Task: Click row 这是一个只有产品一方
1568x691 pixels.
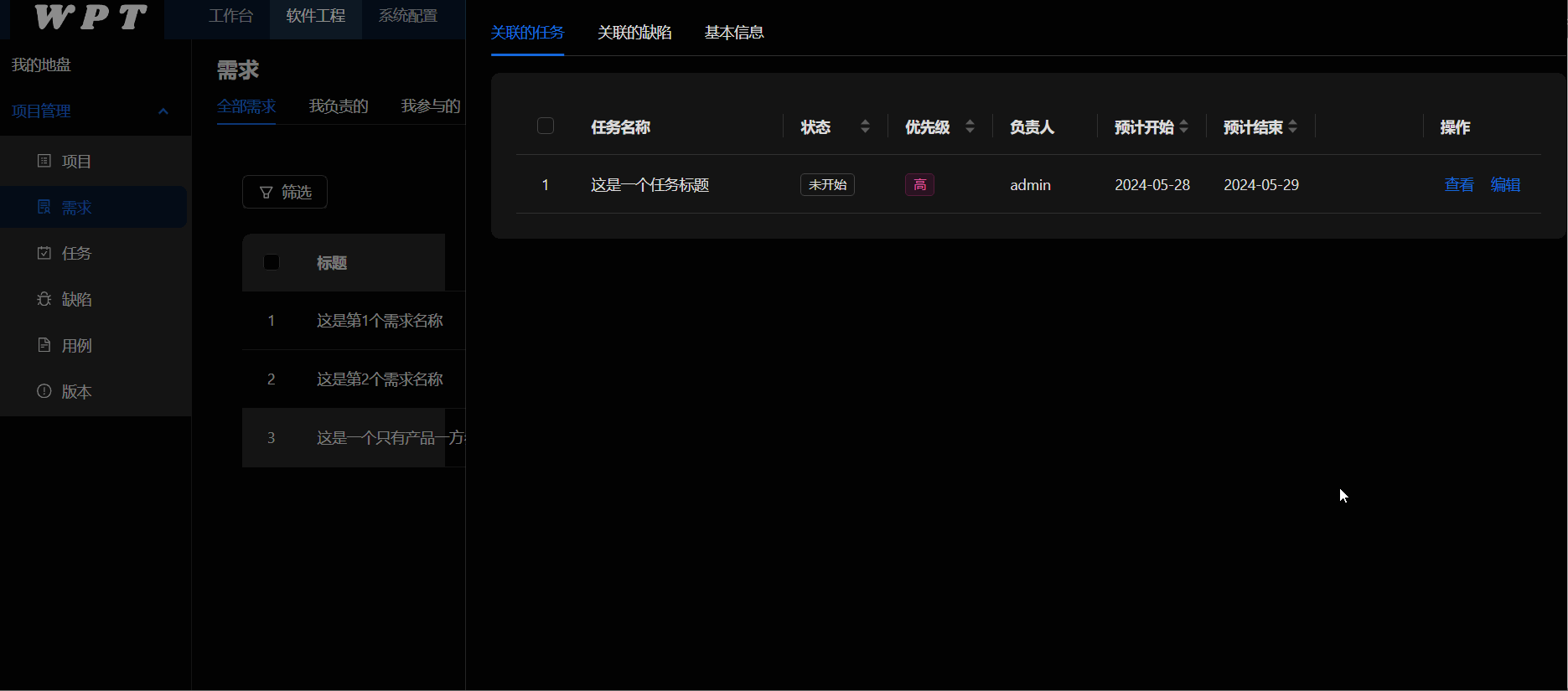Action: pyautogui.click(x=391, y=438)
